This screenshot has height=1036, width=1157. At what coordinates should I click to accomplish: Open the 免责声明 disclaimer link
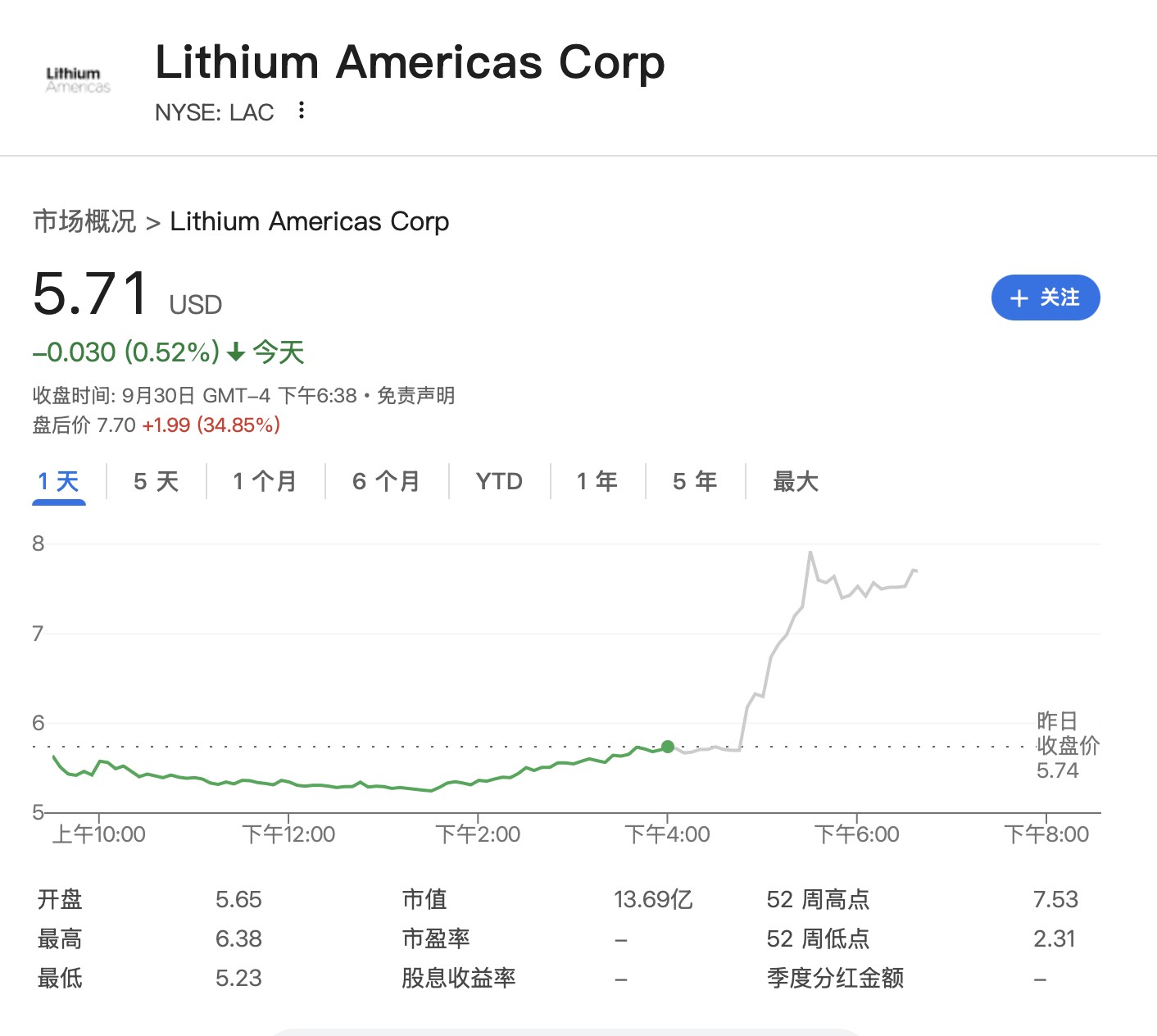tap(415, 396)
